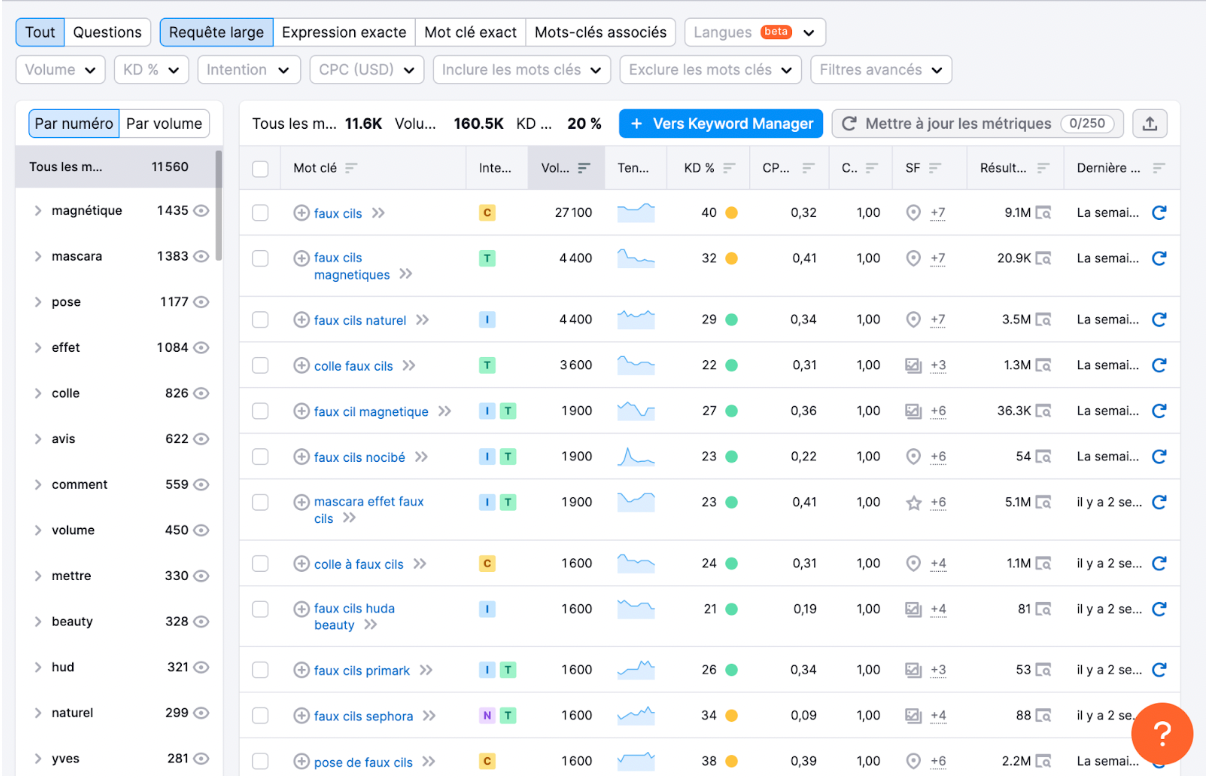Open the Intention filter dropdown
This screenshot has width=1206, height=778.
click(248, 70)
